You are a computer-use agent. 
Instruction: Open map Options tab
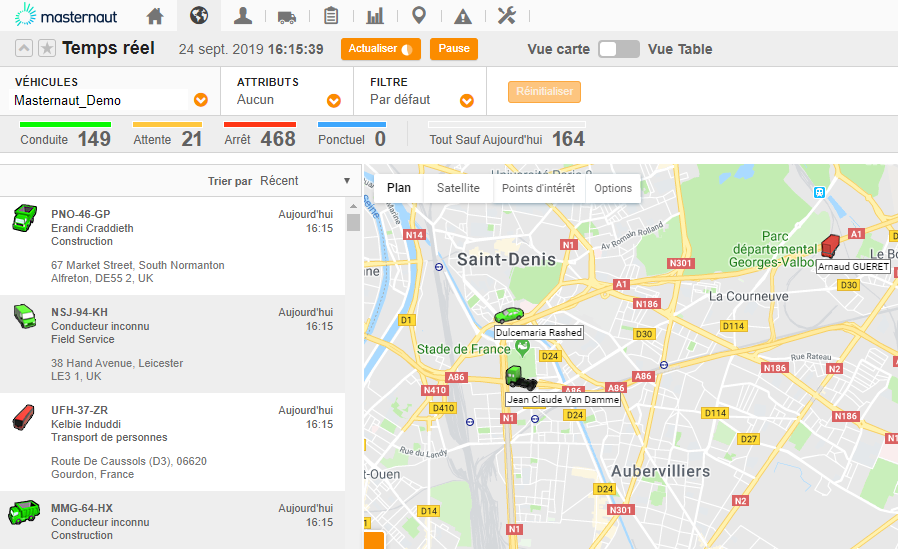[x=613, y=188]
